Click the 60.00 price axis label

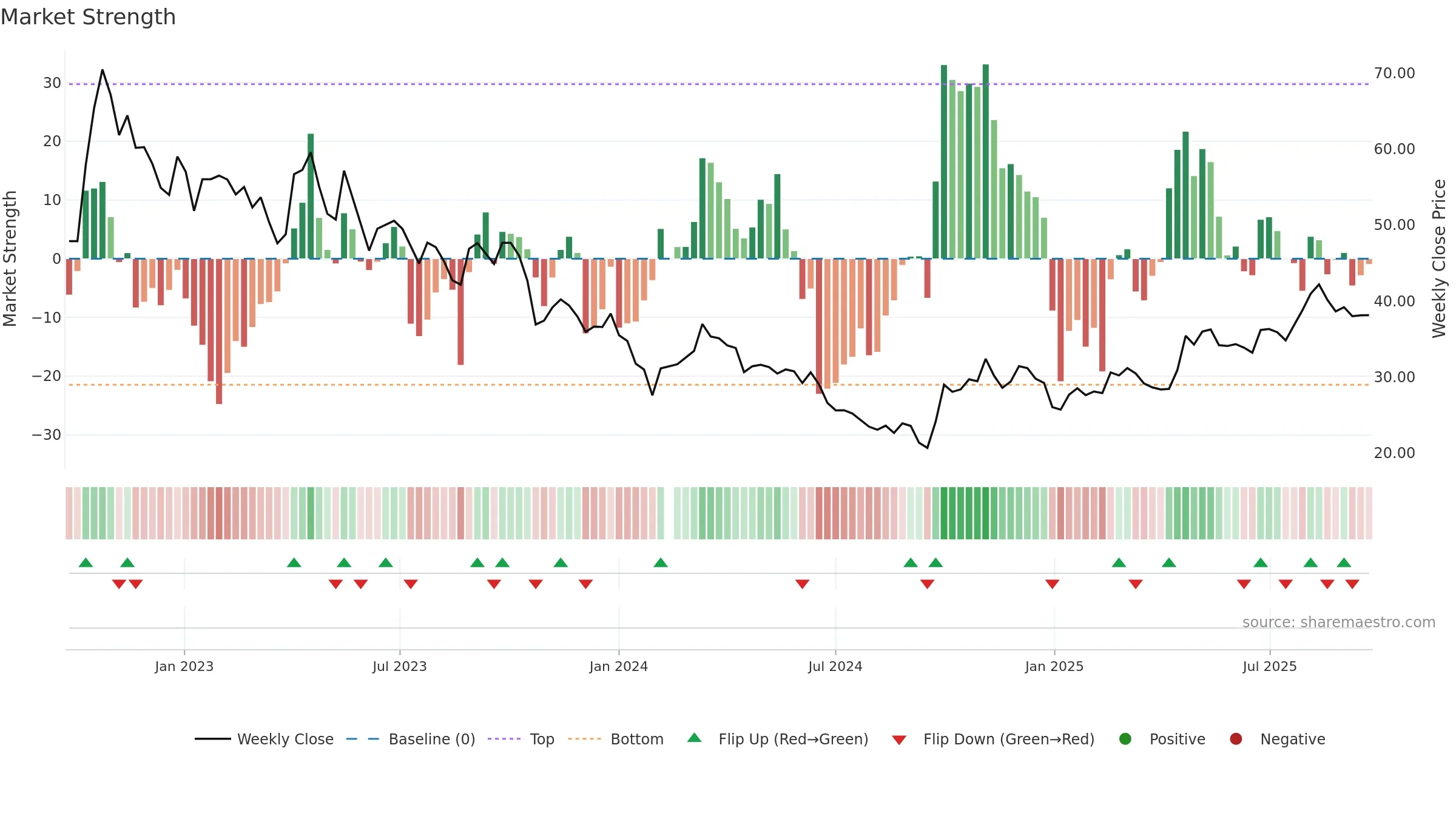point(1395,149)
